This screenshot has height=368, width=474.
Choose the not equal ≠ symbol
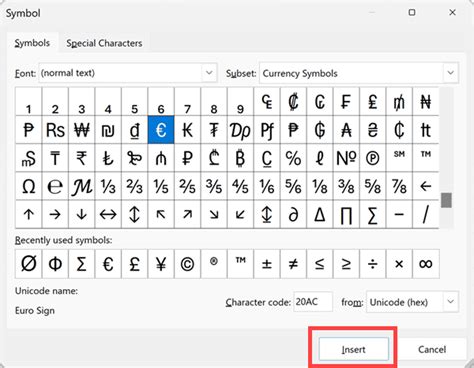coord(293,264)
